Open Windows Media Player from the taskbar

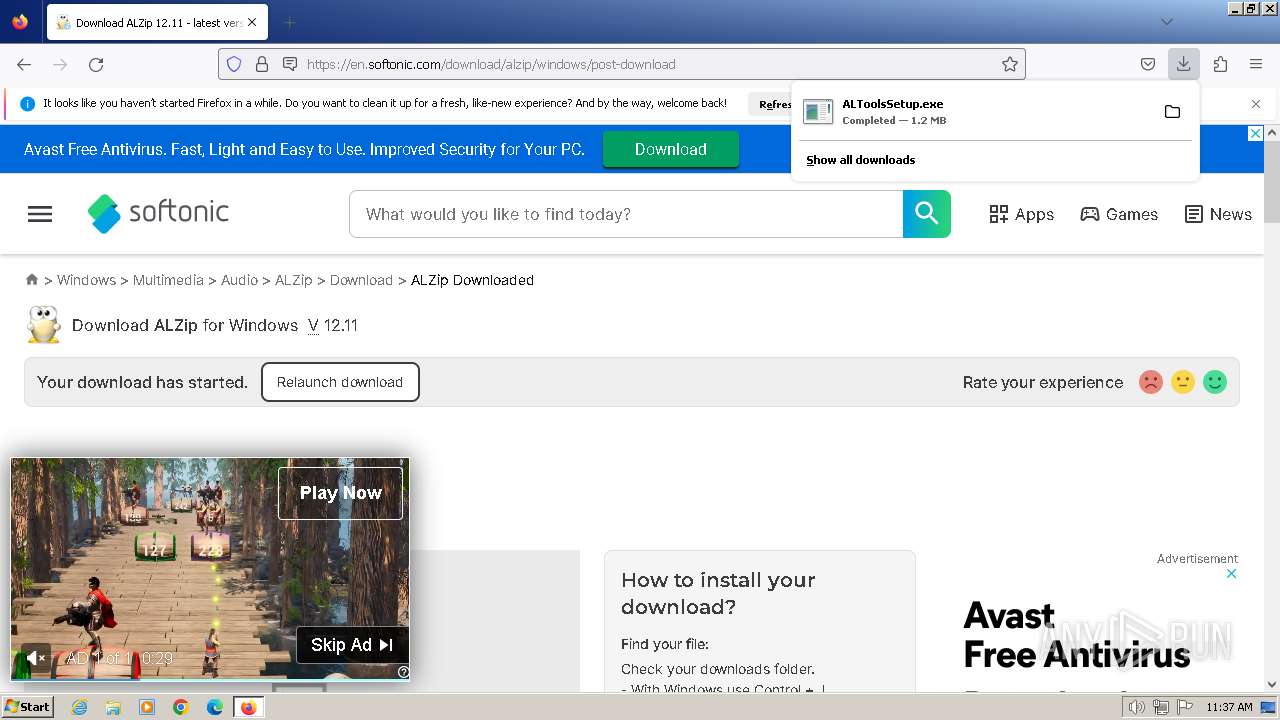(x=147, y=707)
